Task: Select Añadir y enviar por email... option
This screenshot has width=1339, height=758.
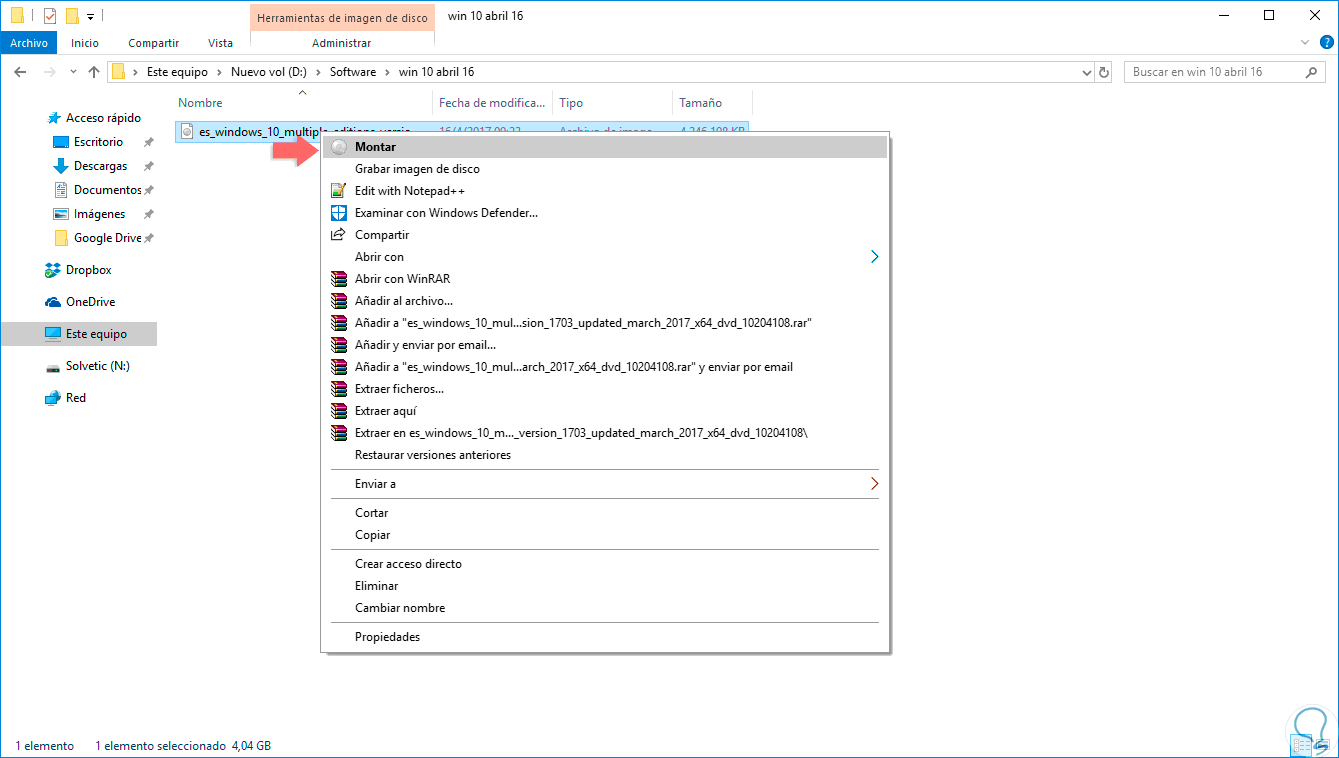Action: [605, 345]
